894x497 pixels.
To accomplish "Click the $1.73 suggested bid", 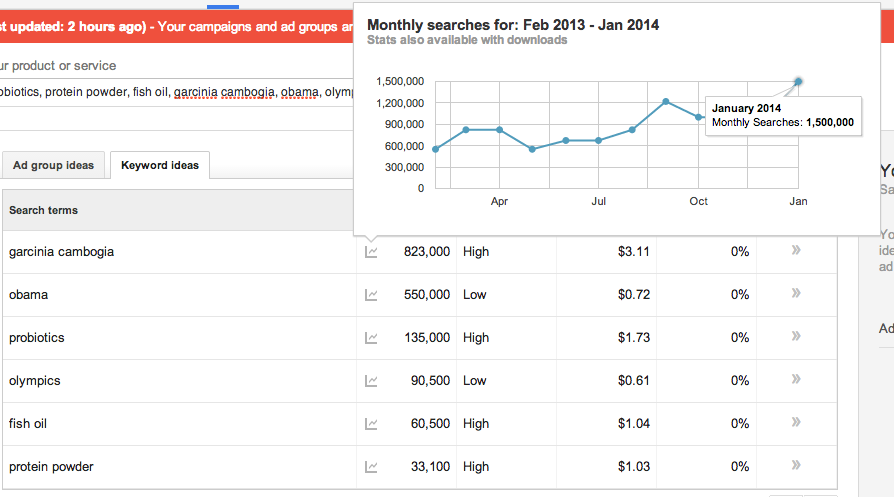I will [x=633, y=338].
